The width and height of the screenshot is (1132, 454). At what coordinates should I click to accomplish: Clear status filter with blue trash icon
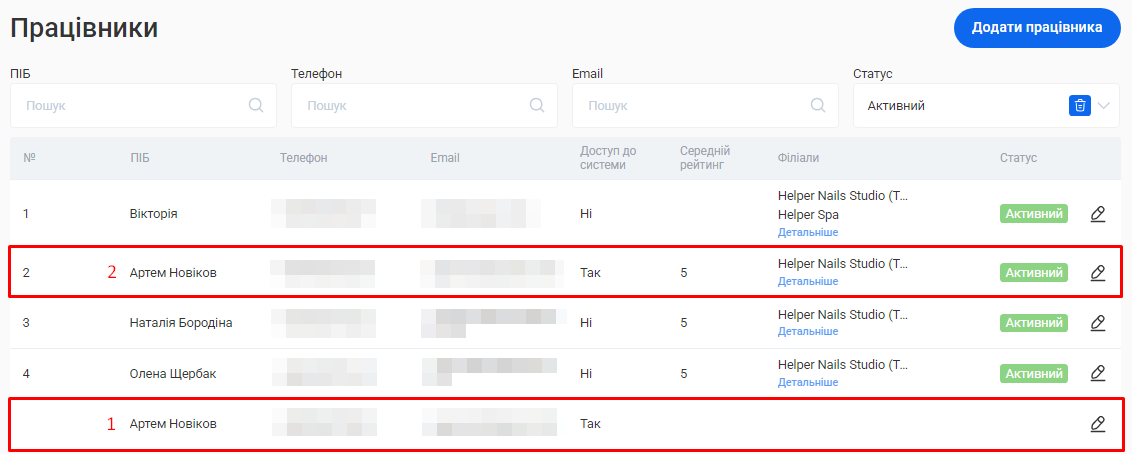tap(1079, 105)
